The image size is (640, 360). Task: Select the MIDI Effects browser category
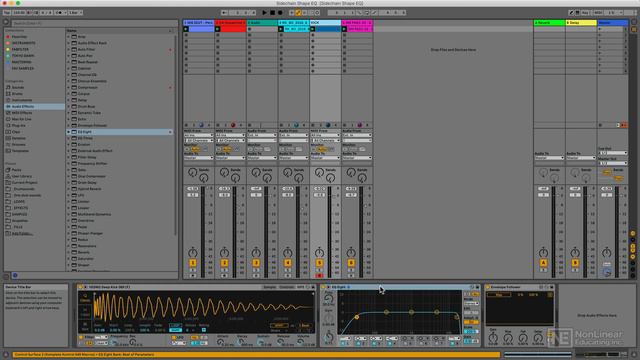coord(22,113)
